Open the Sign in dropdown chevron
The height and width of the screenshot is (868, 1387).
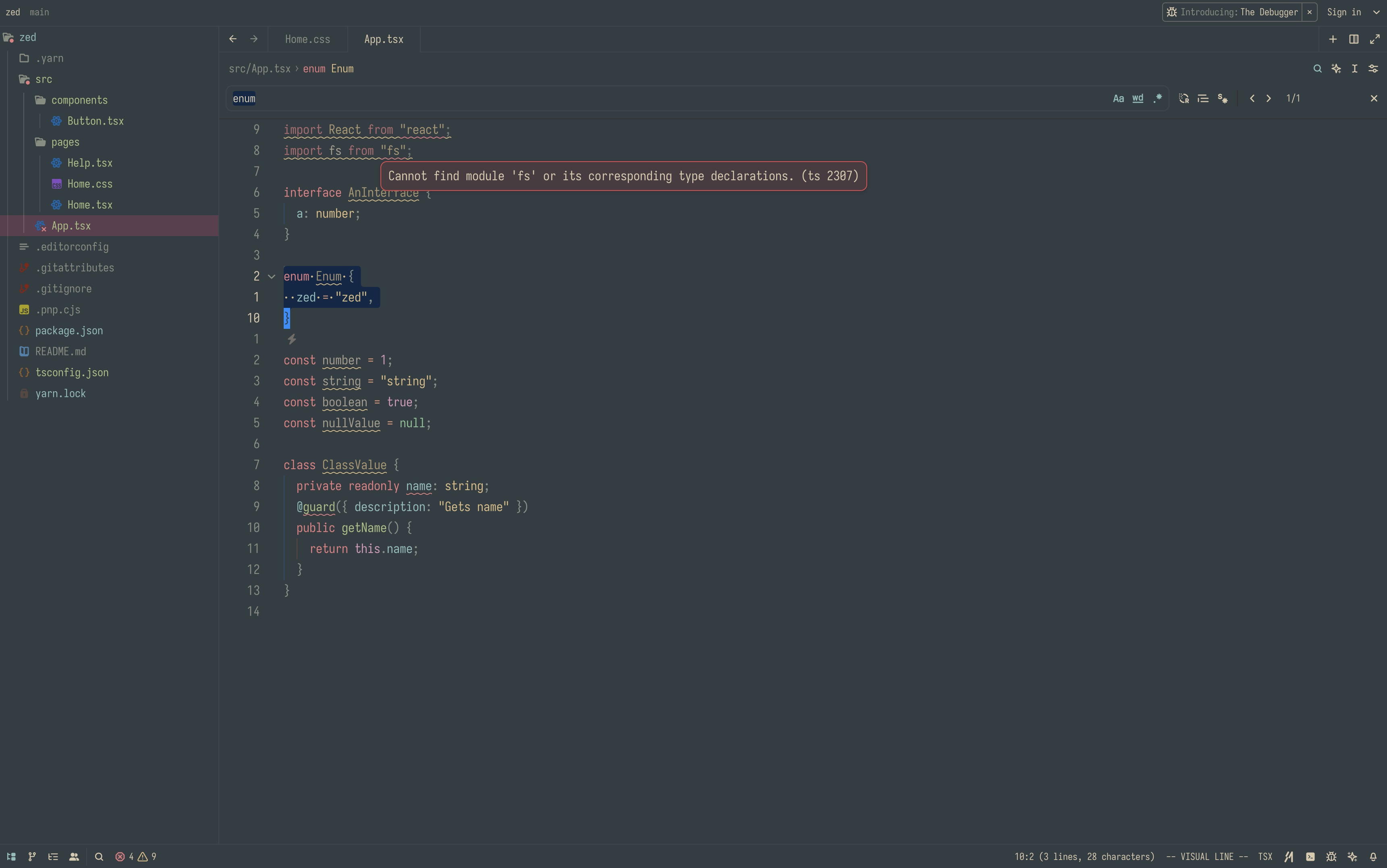1376,12
